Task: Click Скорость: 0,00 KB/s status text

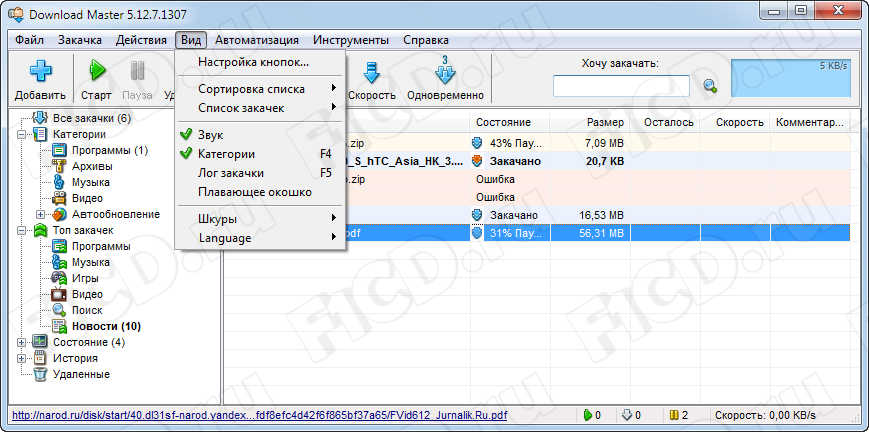Action: point(765,415)
